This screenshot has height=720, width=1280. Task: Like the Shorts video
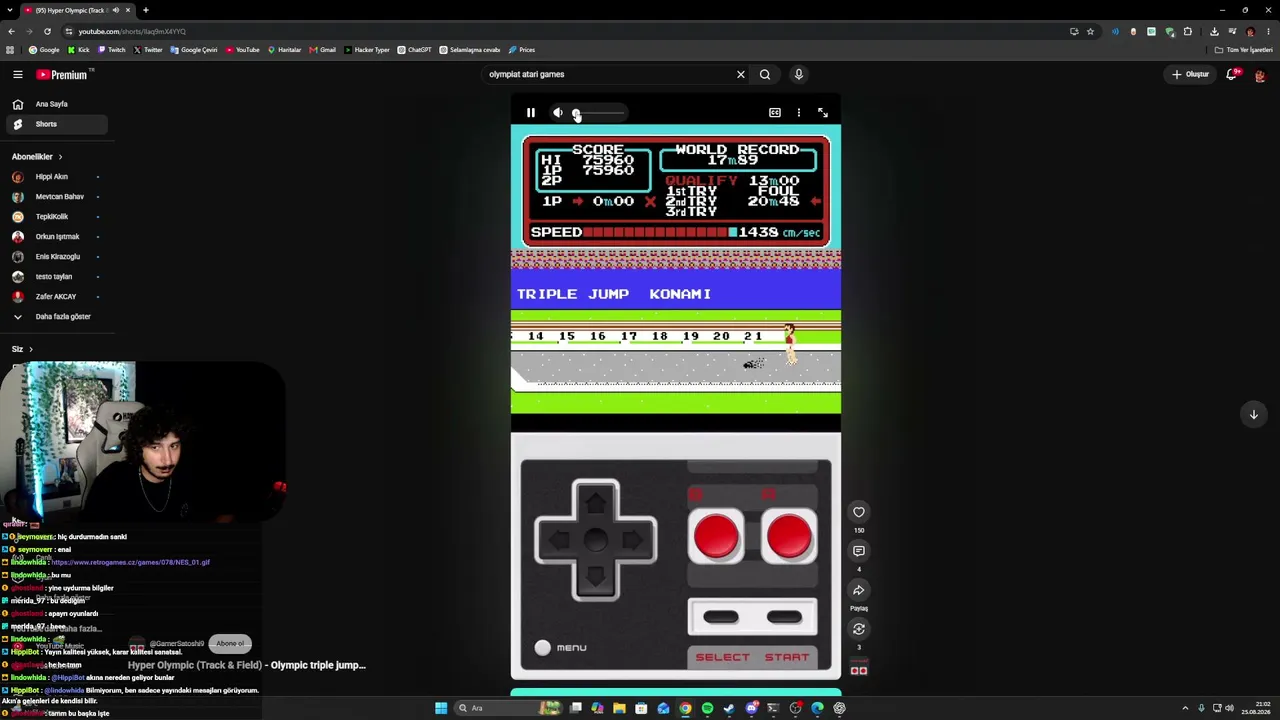click(859, 512)
